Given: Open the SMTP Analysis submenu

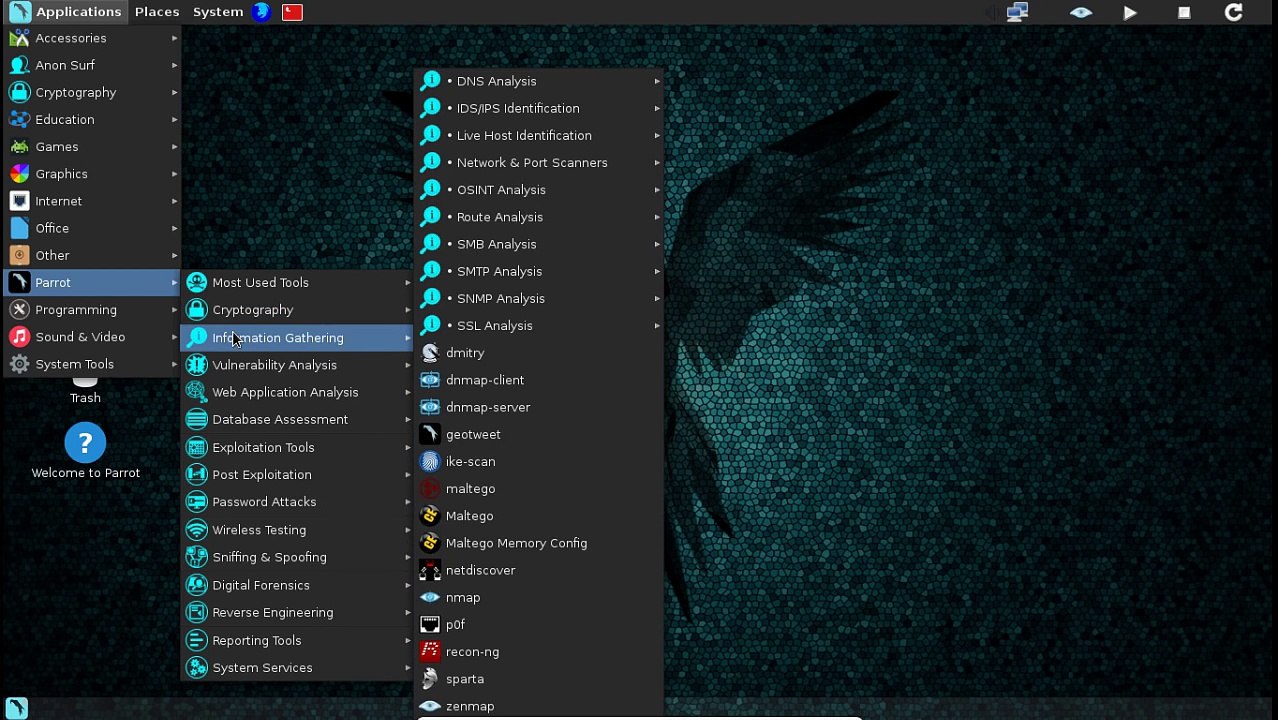Looking at the screenshot, I should pyautogui.click(x=540, y=271).
